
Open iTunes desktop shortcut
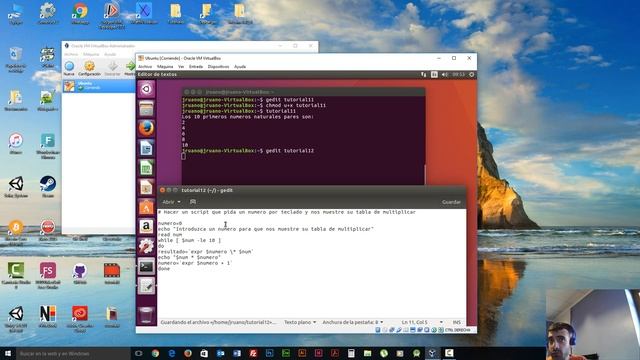[16, 143]
